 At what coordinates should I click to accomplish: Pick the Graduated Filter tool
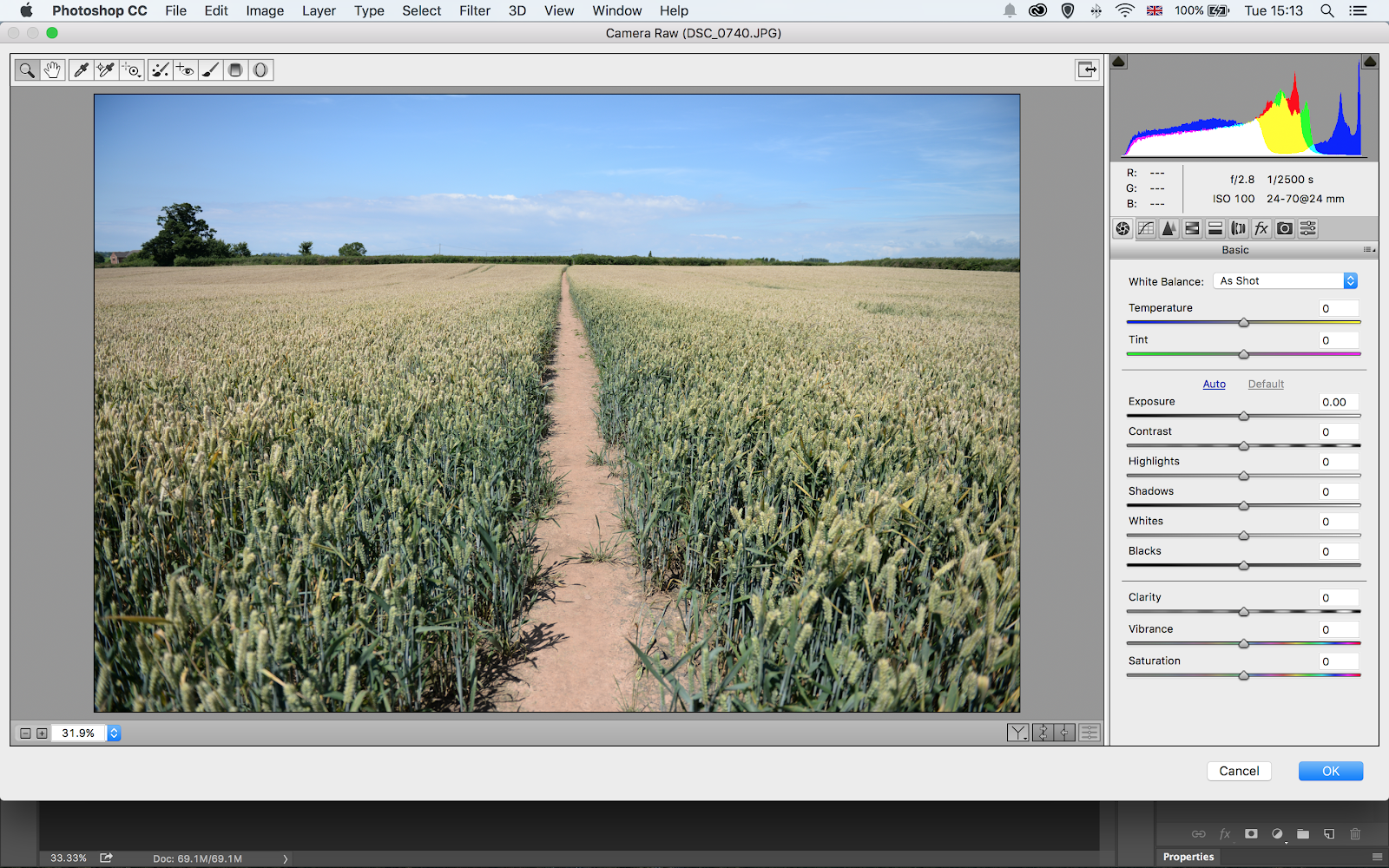(x=235, y=70)
